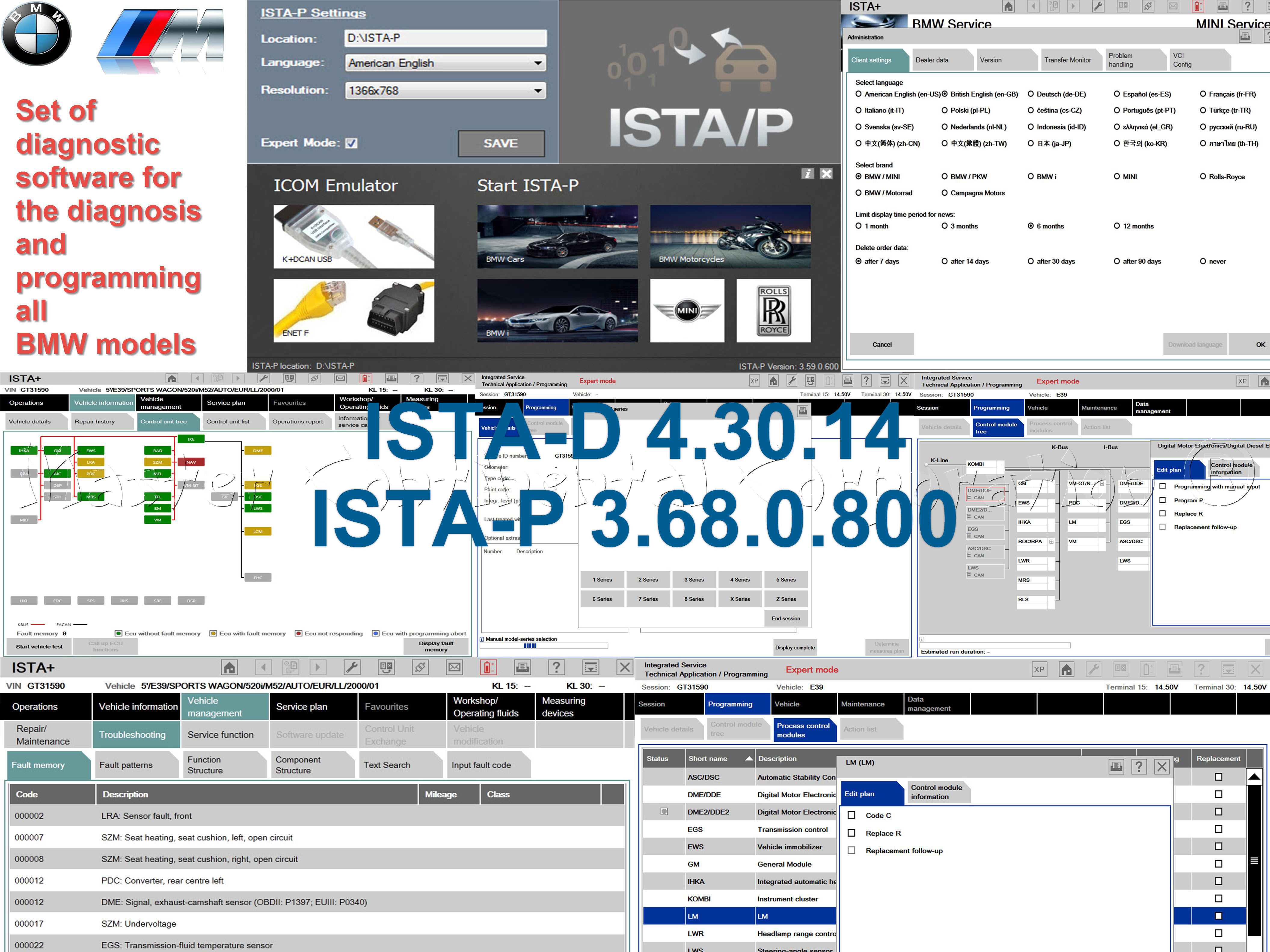The width and height of the screenshot is (1270, 952).
Task: Open home icon in Administration window toolbar
Action: tap(1008, 6)
